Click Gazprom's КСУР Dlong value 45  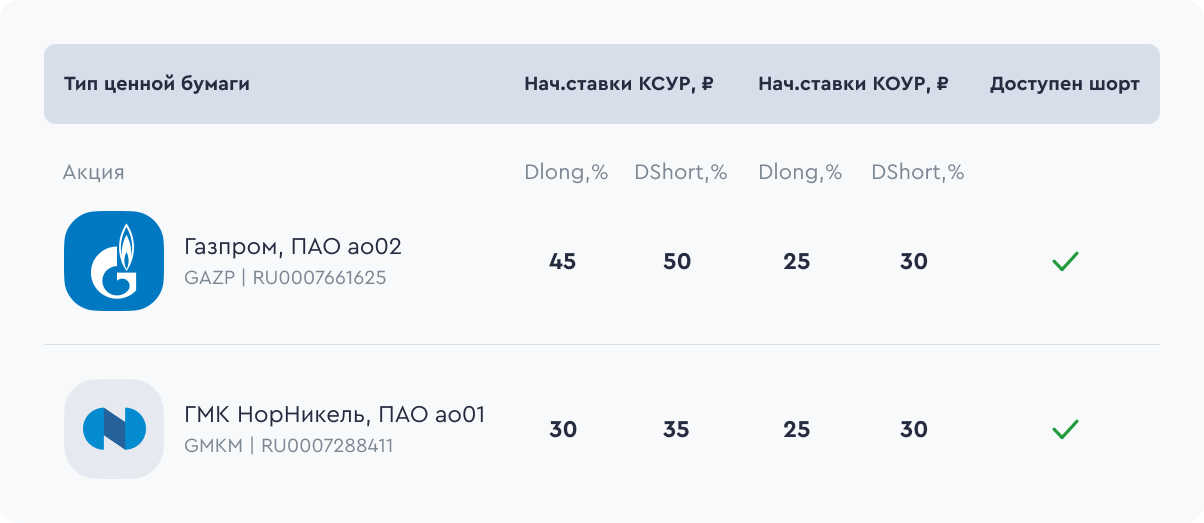pyautogui.click(x=563, y=262)
